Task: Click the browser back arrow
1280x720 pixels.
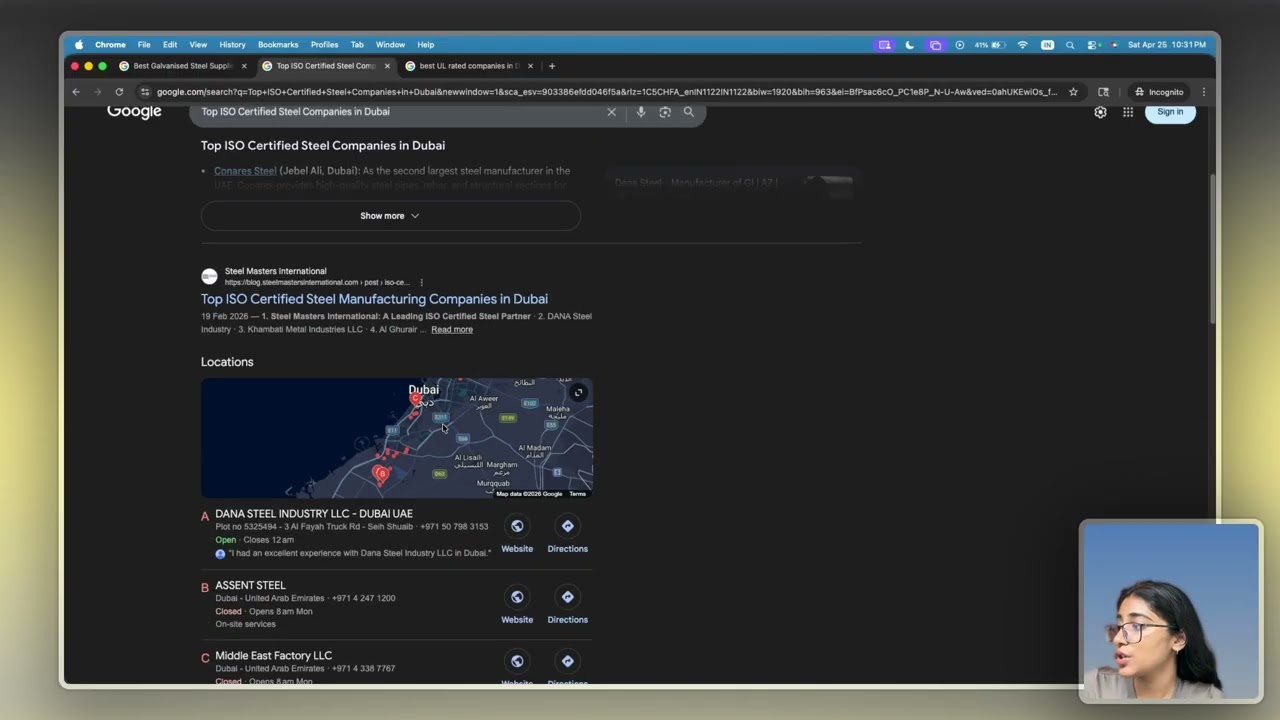Action: click(x=76, y=92)
